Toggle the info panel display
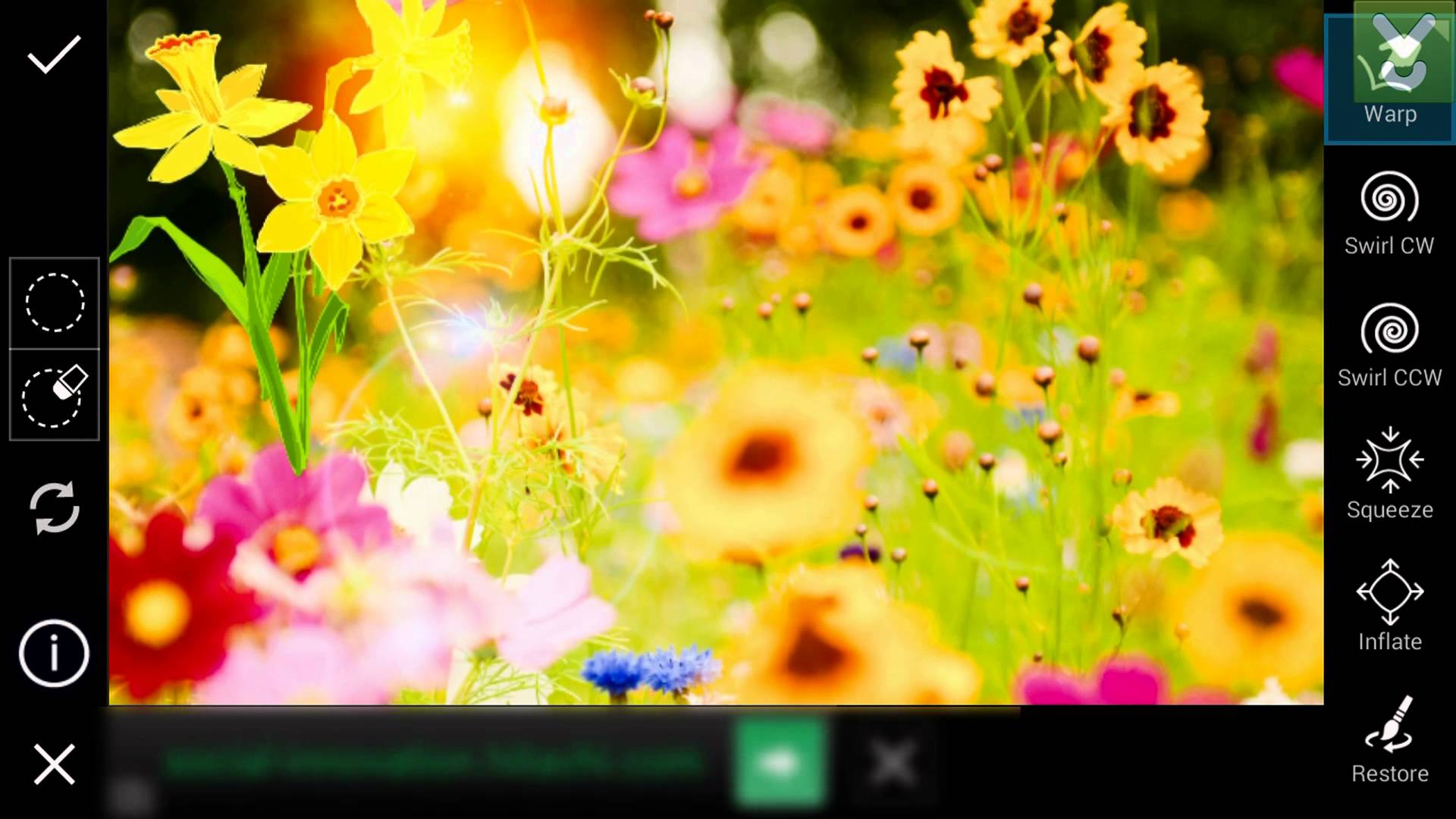The width and height of the screenshot is (1456, 819). point(53,651)
